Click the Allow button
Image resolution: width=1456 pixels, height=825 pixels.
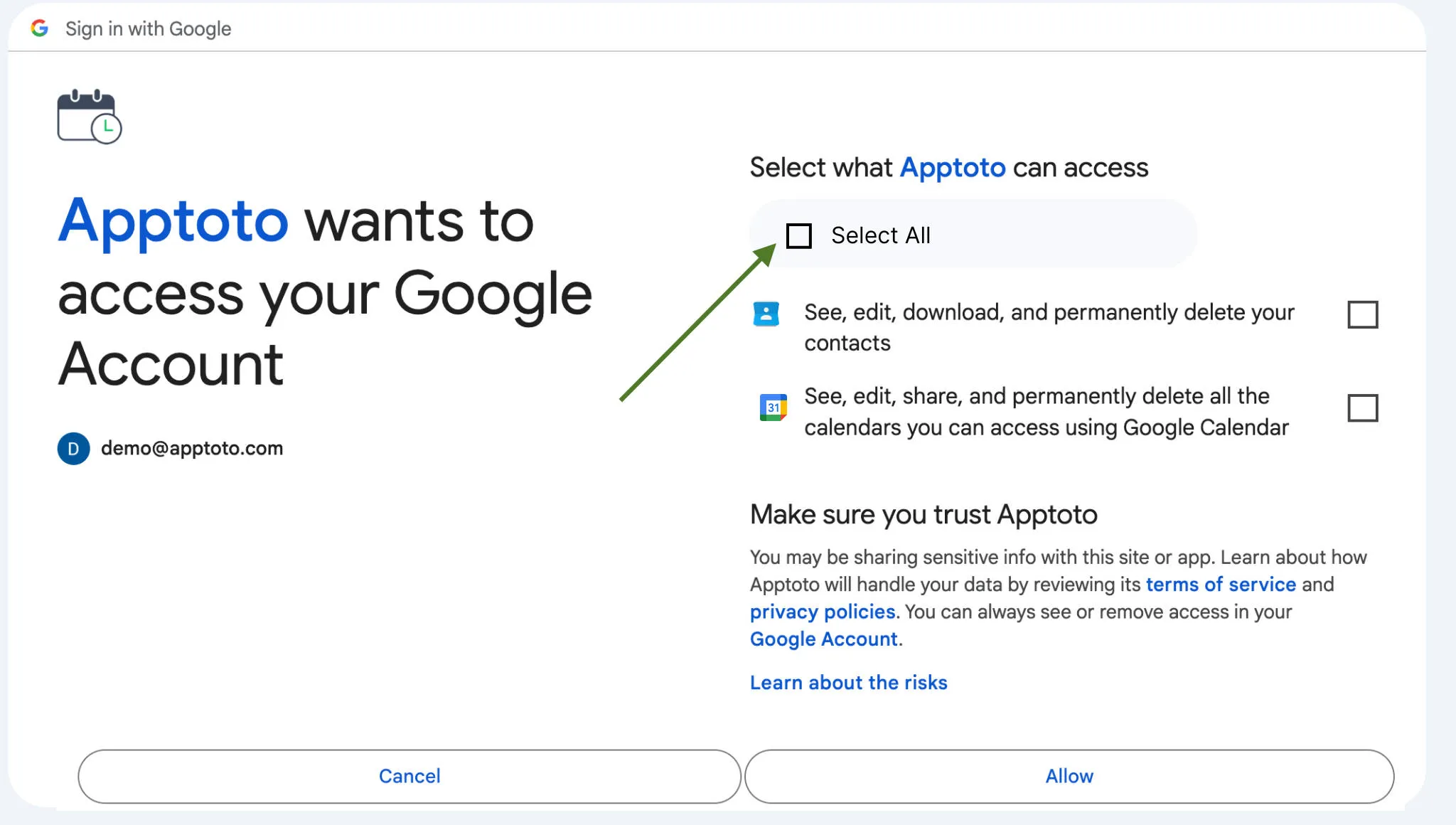click(1069, 776)
